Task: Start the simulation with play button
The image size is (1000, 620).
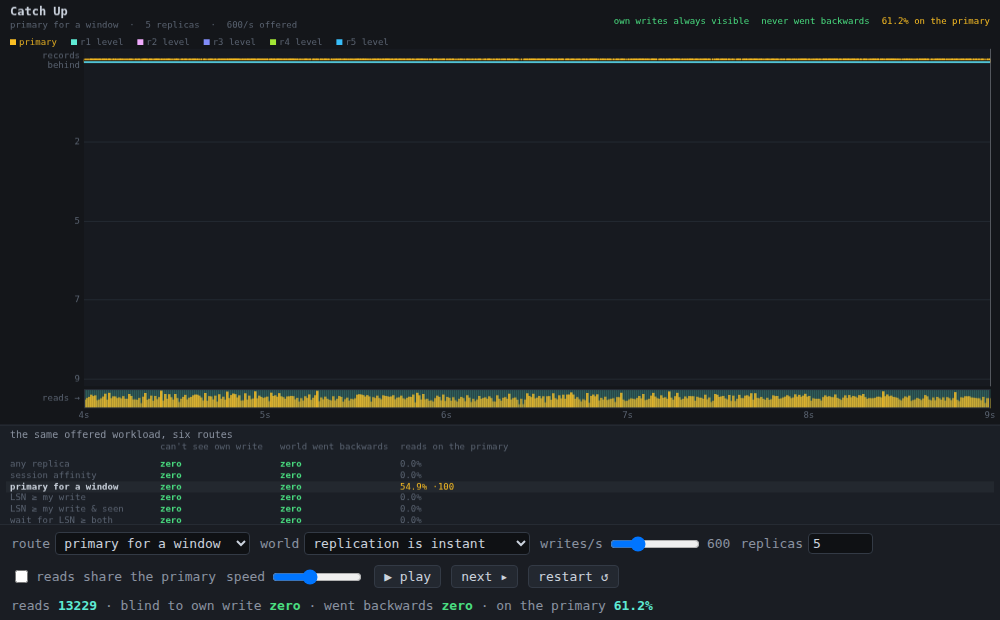Action: pos(407,577)
